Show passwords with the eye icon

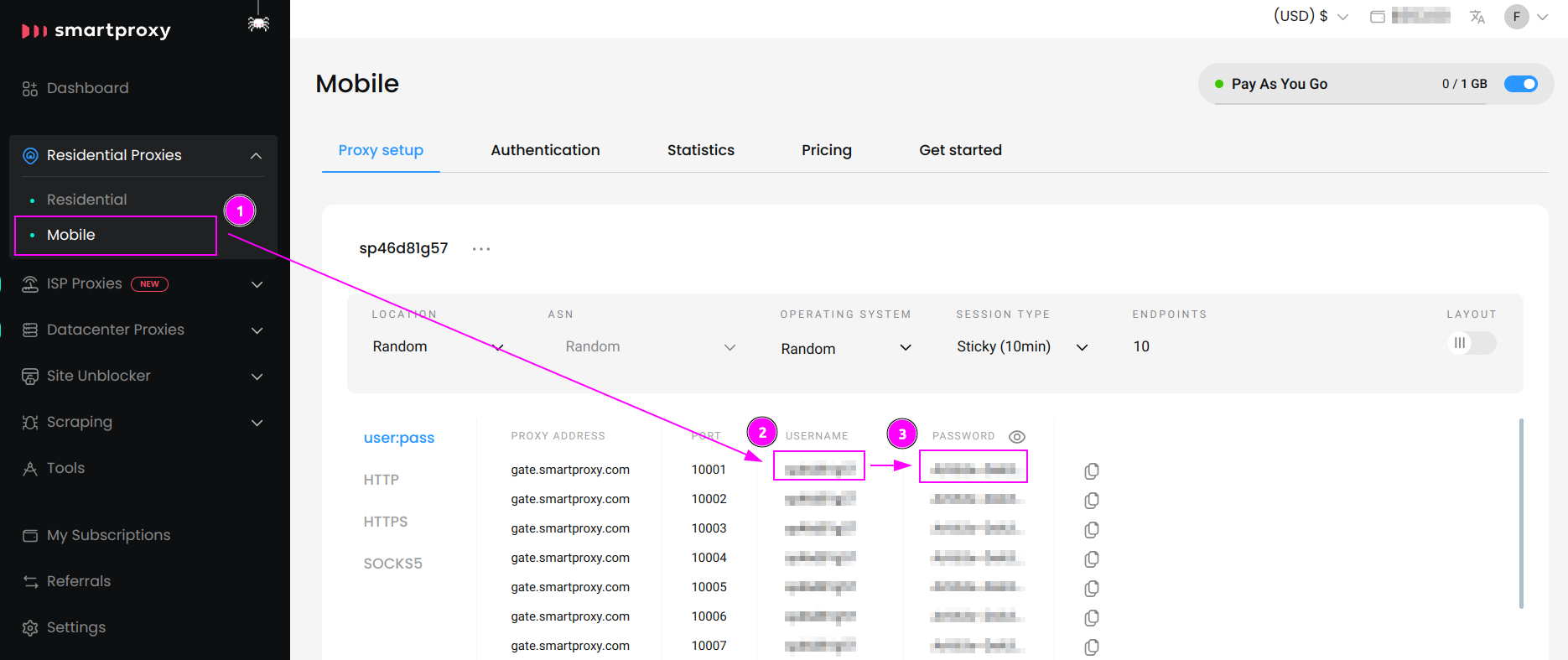tap(1017, 437)
